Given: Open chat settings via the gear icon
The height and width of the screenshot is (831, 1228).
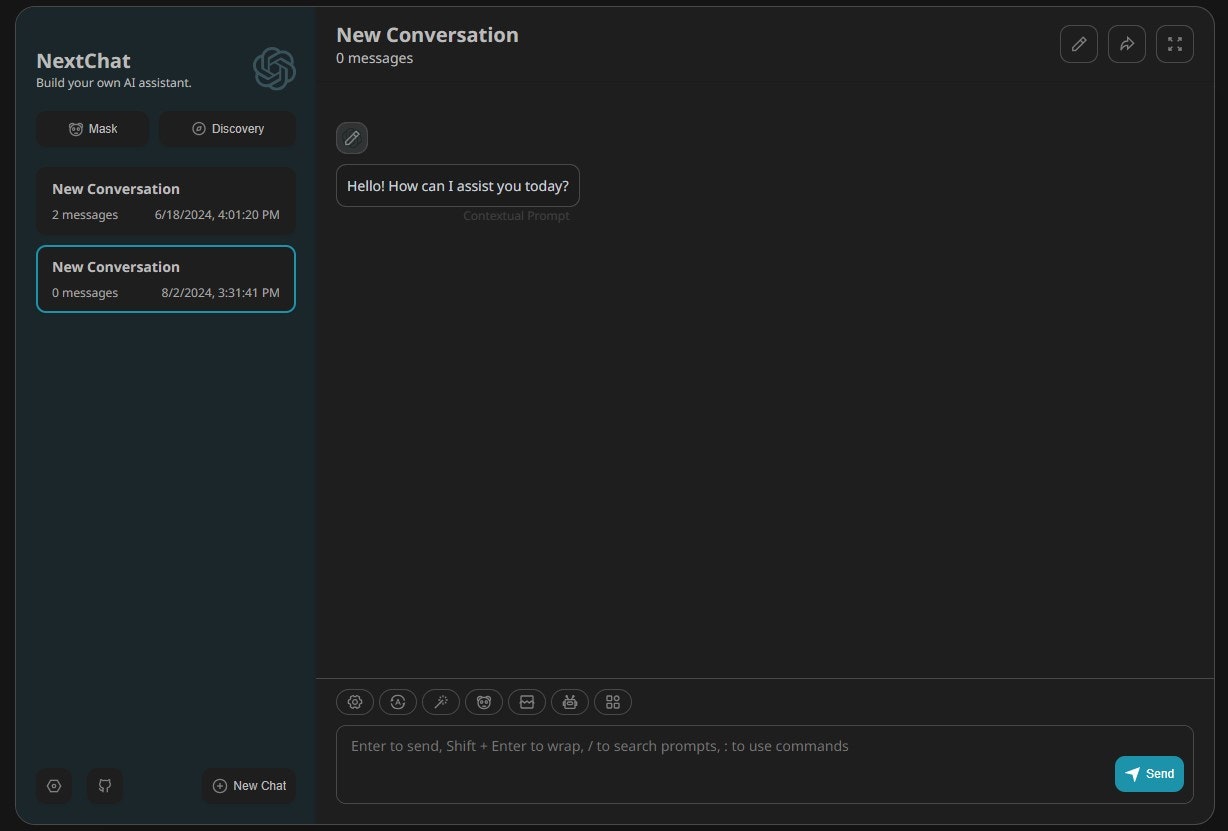Looking at the screenshot, I should [x=355, y=702].
